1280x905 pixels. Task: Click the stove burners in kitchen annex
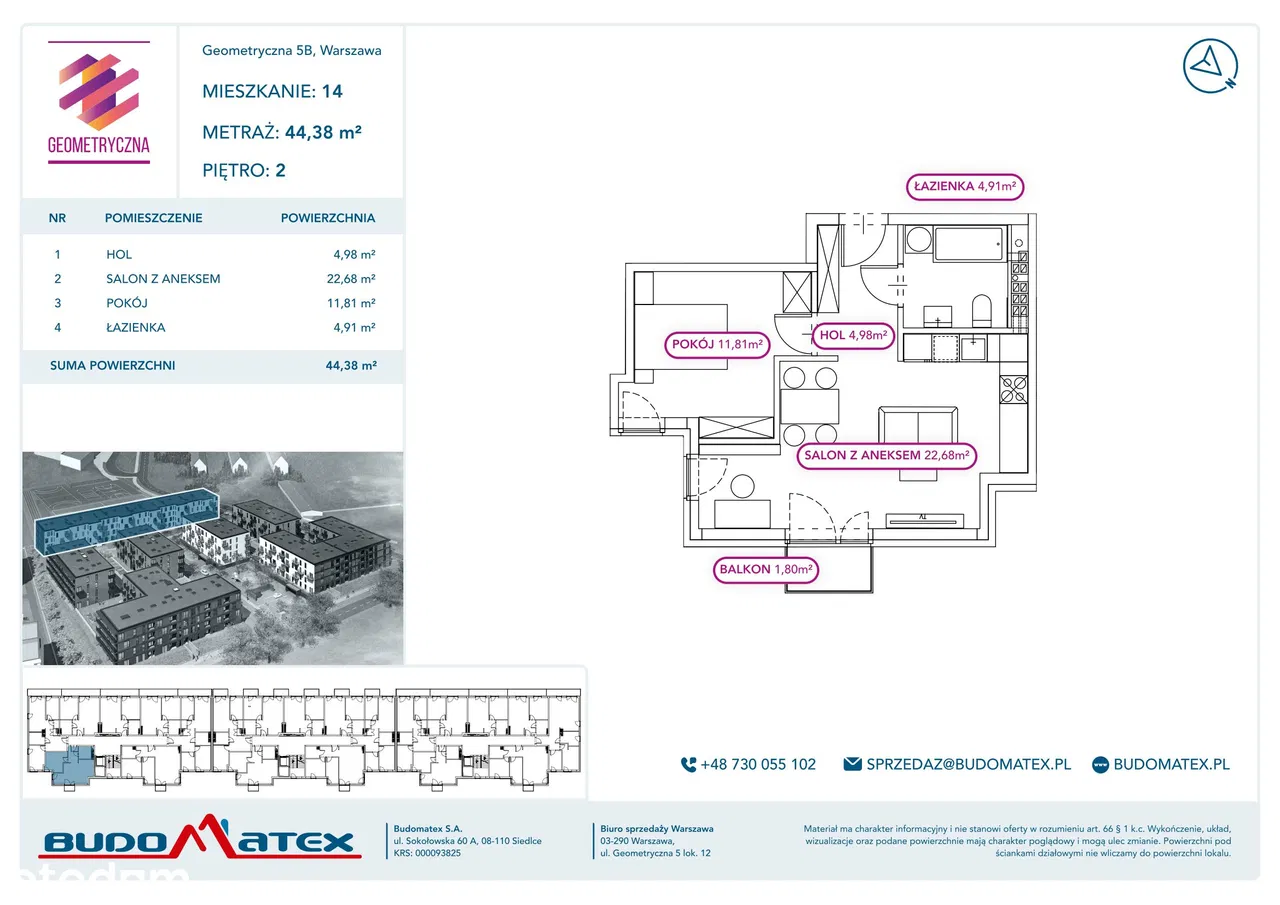(x=1013, y=388)
